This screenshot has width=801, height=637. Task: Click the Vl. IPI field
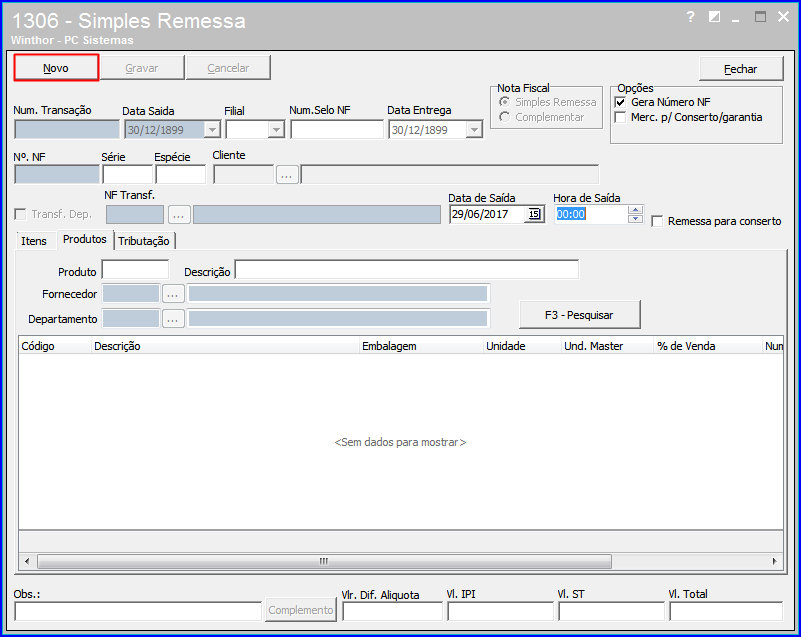click(501, 611)
